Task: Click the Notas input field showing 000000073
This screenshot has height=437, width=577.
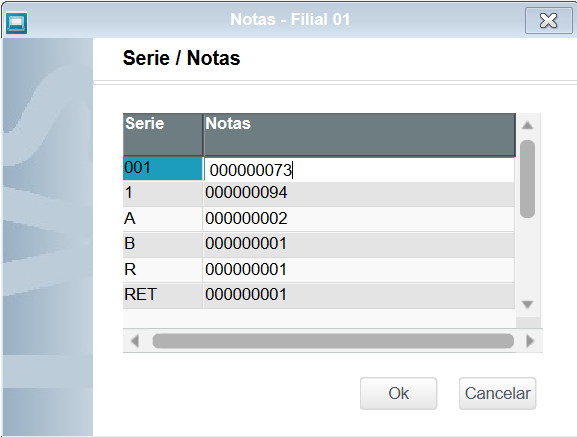Action: point(359,170)
